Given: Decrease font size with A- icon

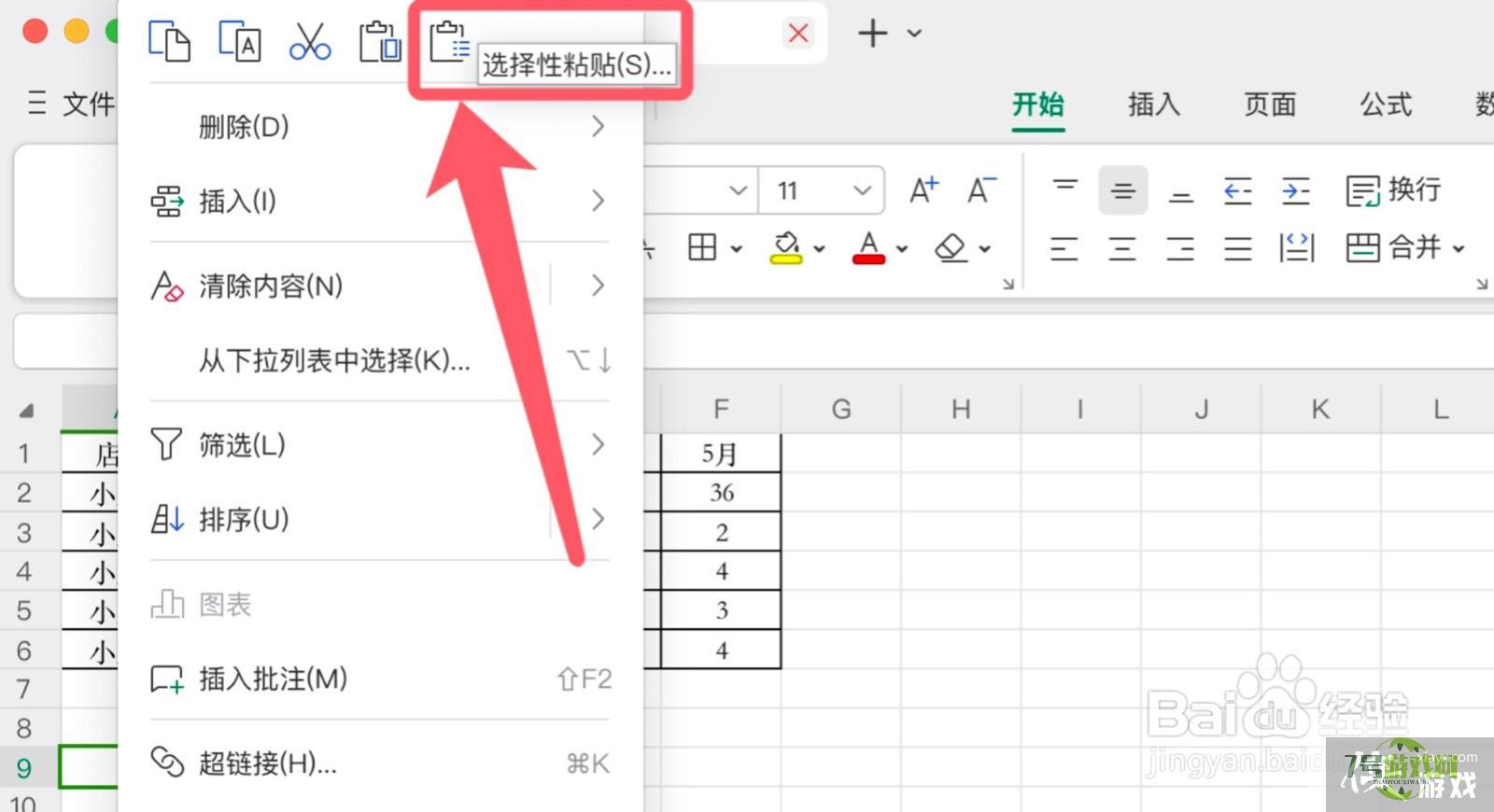Looking at the screenshot, I should pos(980,190).
